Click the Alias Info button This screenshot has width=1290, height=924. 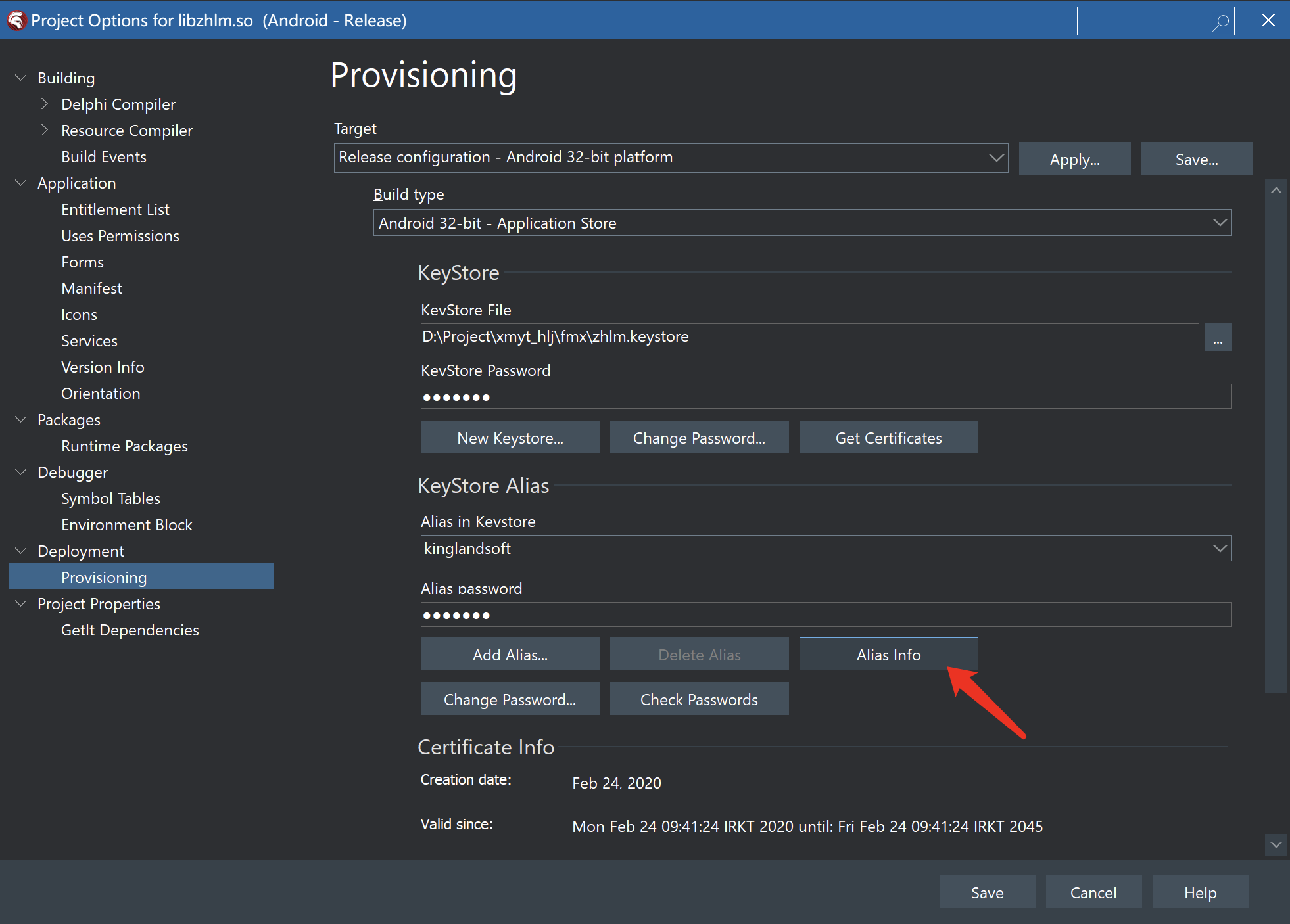(x=889, y=654)
